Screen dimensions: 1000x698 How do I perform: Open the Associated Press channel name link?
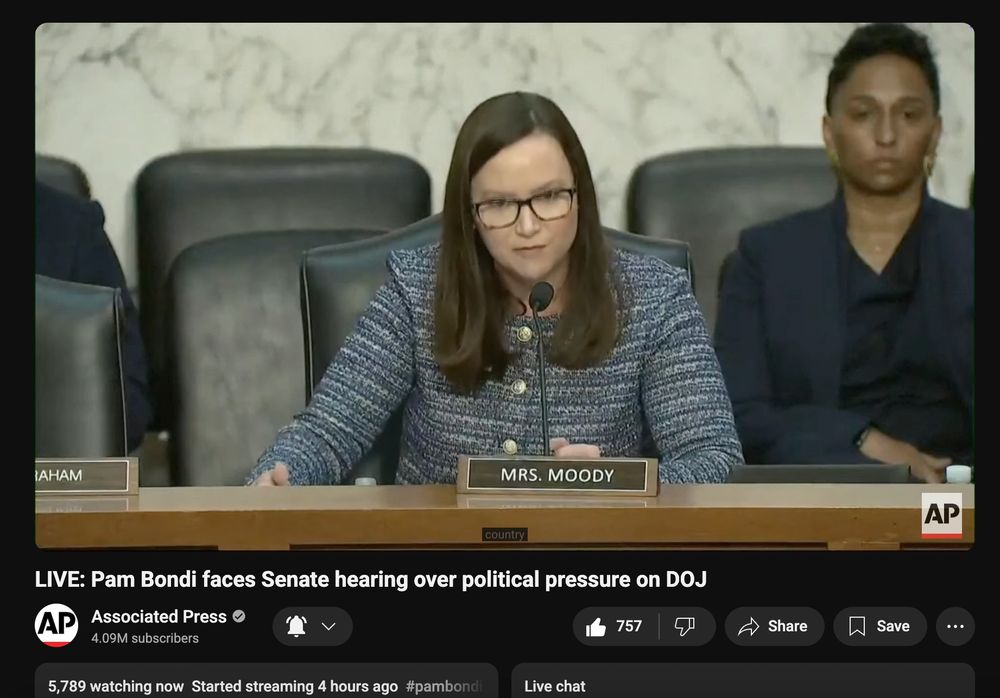(x=159, y=616)
